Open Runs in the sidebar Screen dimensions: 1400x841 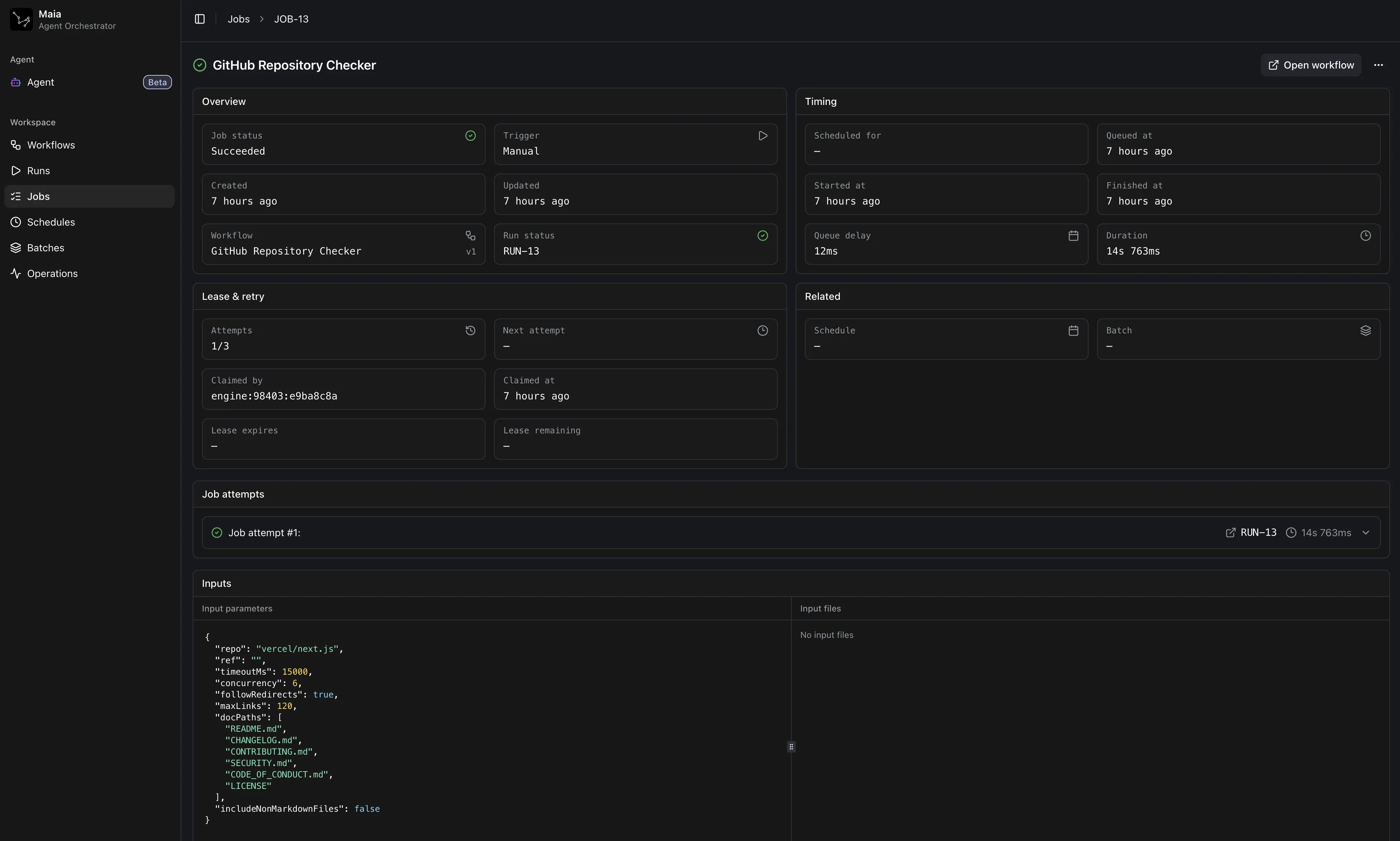point(39,171)
